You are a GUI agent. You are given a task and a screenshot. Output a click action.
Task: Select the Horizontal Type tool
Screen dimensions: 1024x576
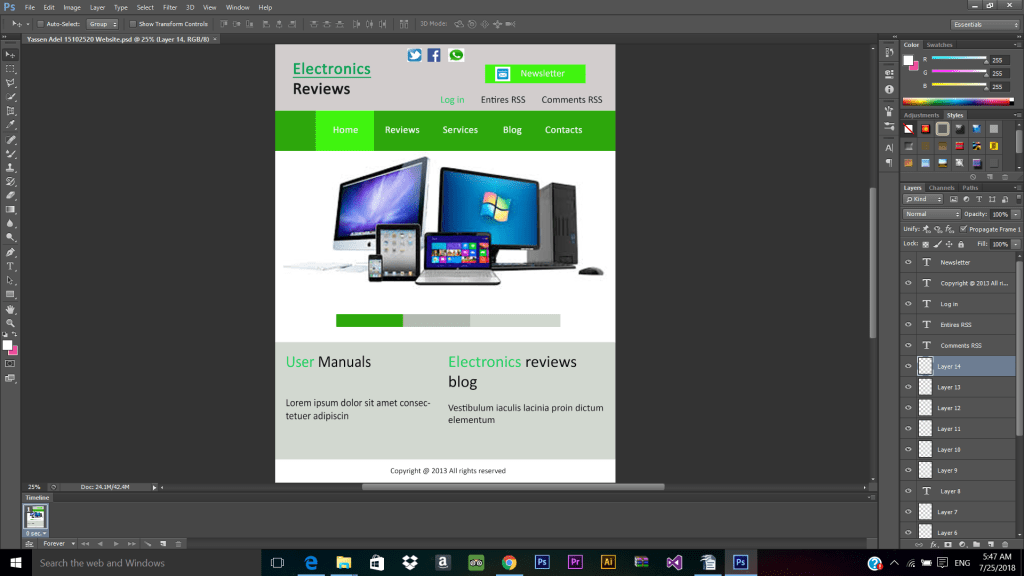11,266
